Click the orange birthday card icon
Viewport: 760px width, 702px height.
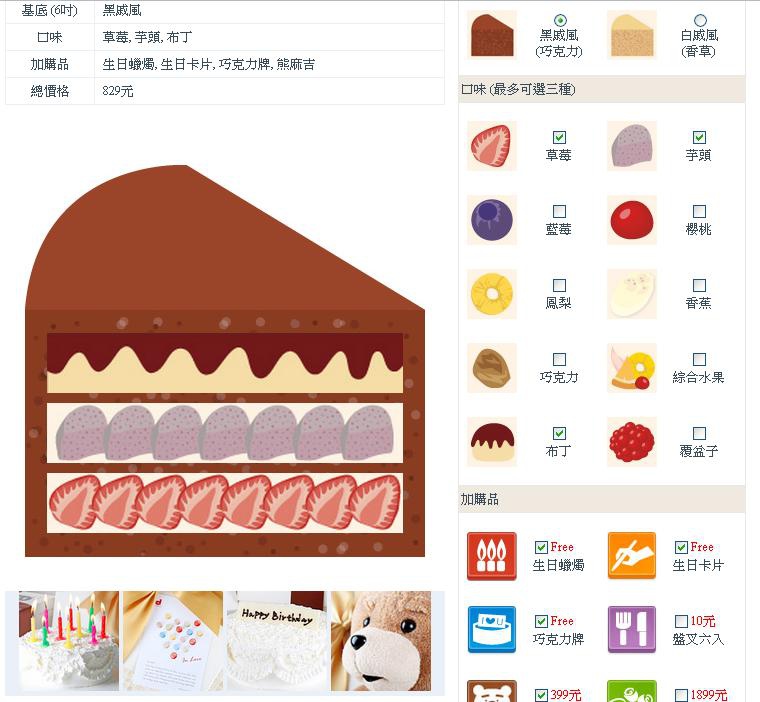632,556
